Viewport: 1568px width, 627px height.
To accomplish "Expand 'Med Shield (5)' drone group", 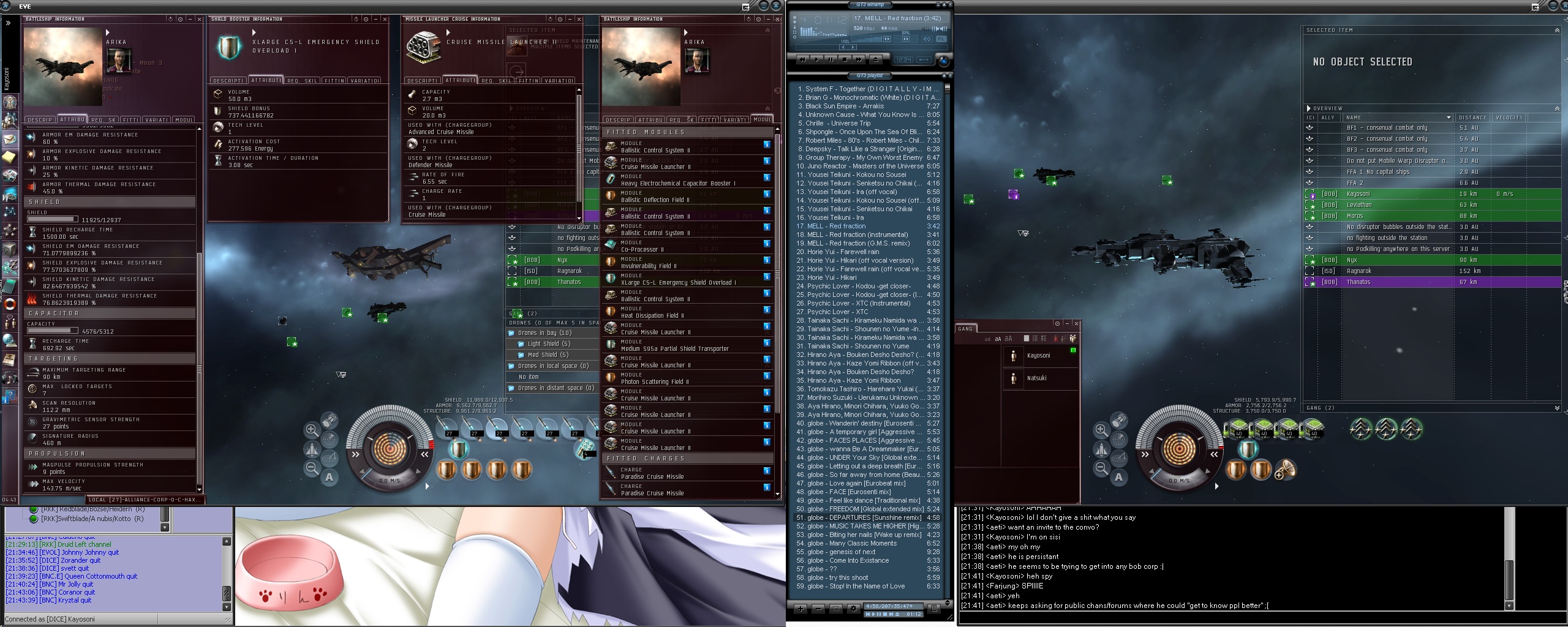I will coord(521,355).
